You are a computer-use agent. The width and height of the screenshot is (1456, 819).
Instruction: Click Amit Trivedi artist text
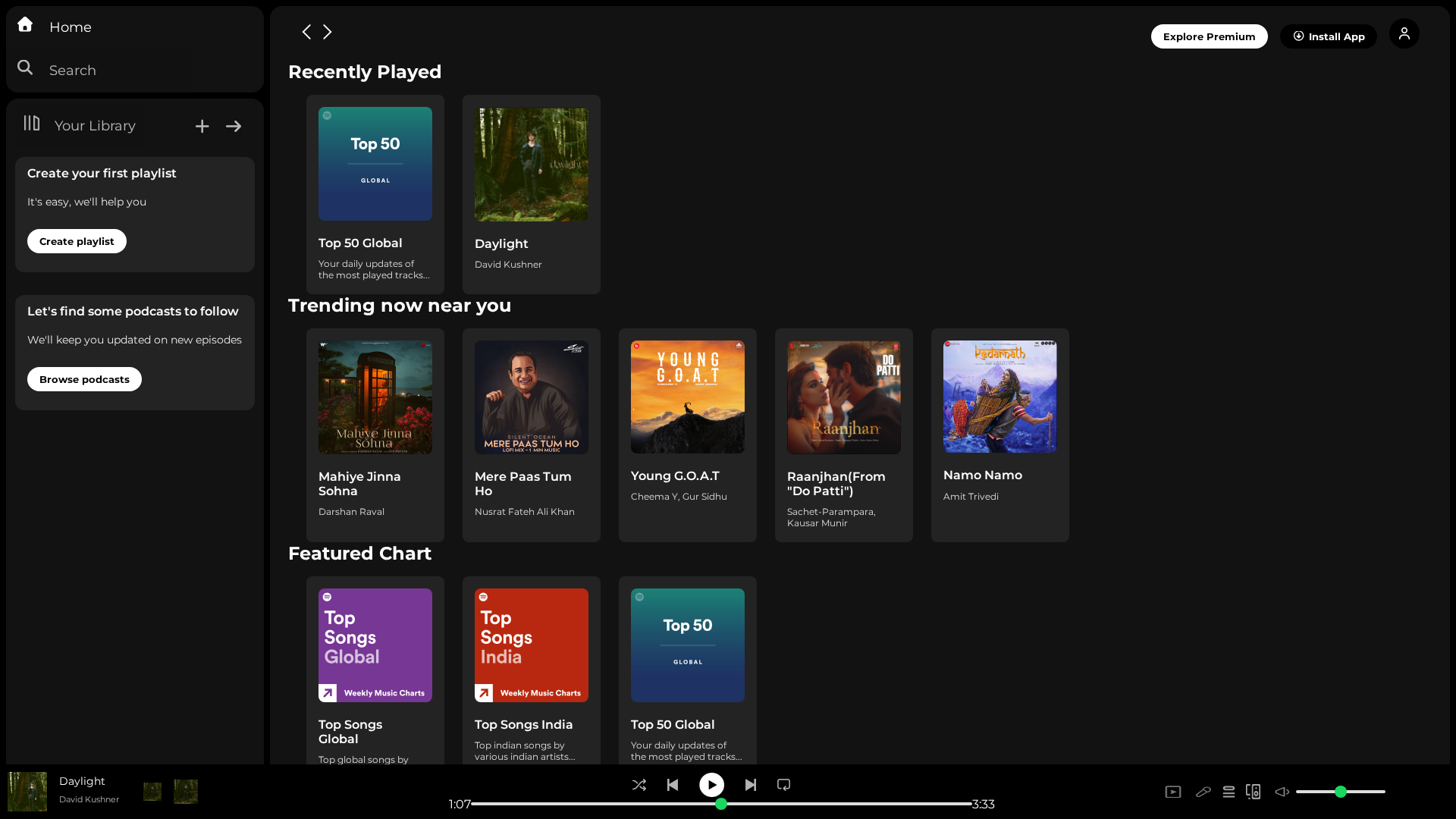coord(971,497)
